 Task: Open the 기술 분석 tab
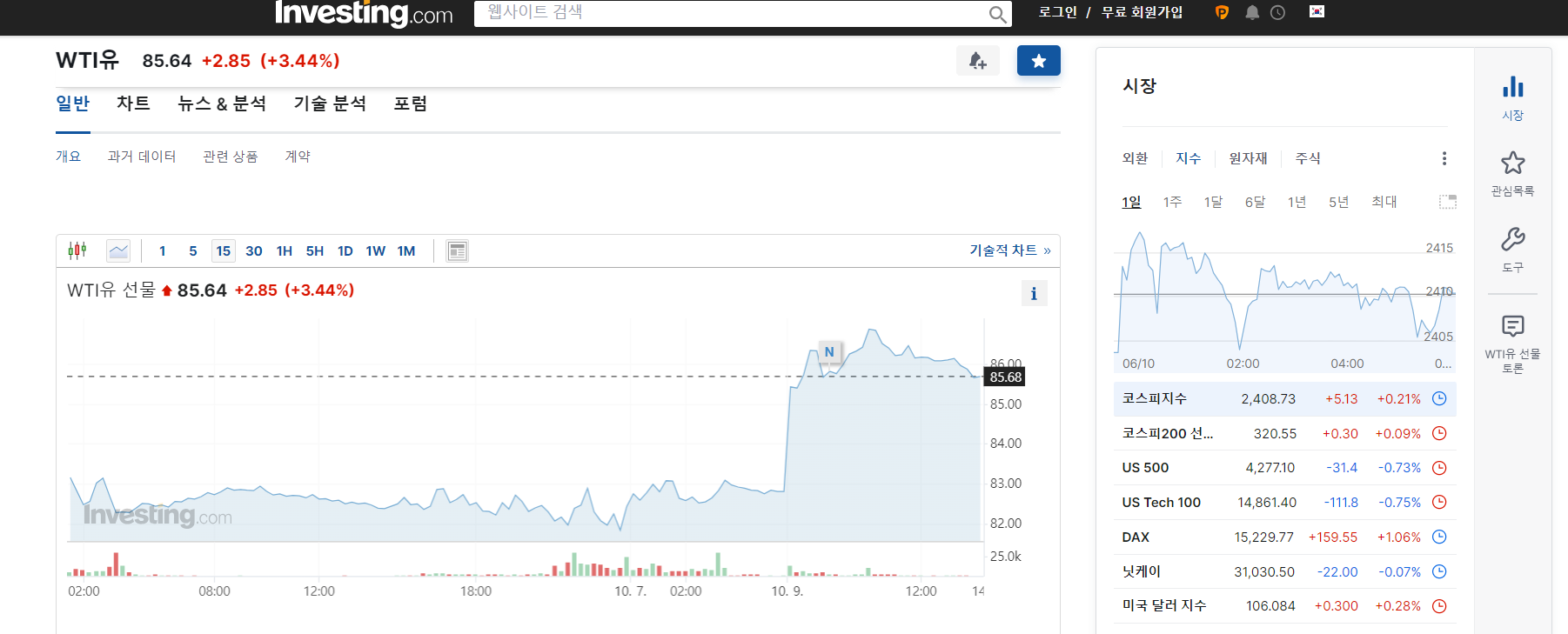(330, 103)
